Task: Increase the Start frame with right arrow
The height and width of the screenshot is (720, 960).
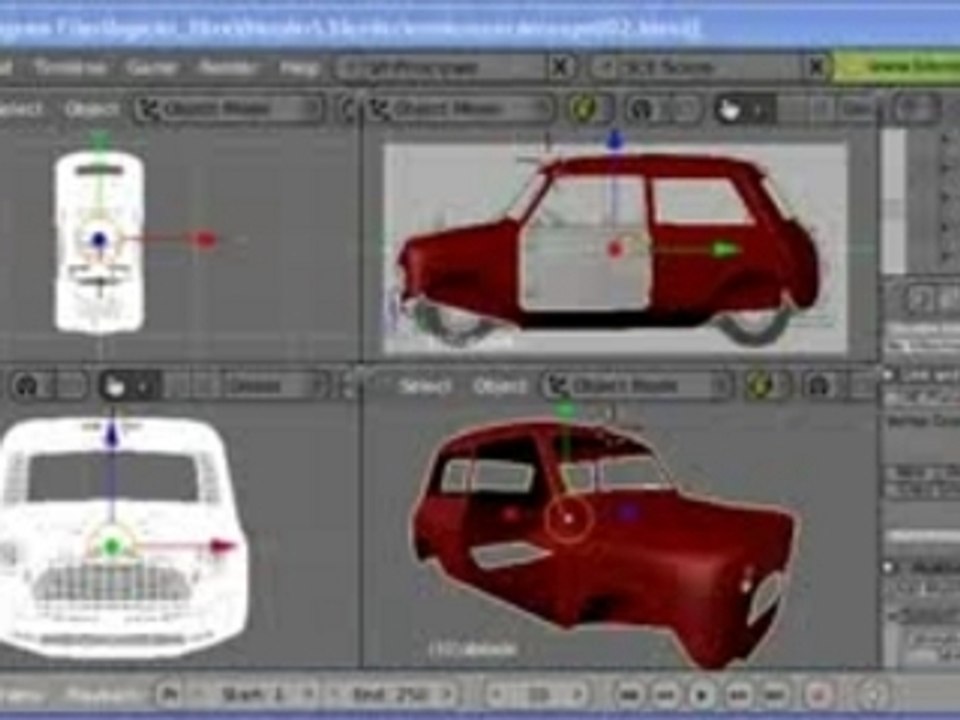Action: click(x=309, y=695)
